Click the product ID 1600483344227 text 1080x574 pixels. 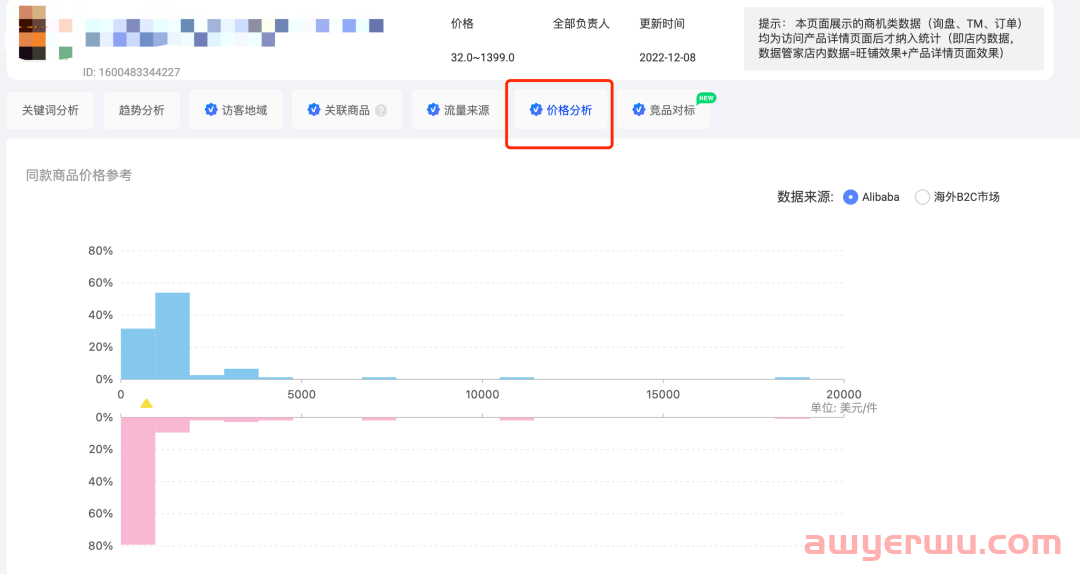click(132, 72)
